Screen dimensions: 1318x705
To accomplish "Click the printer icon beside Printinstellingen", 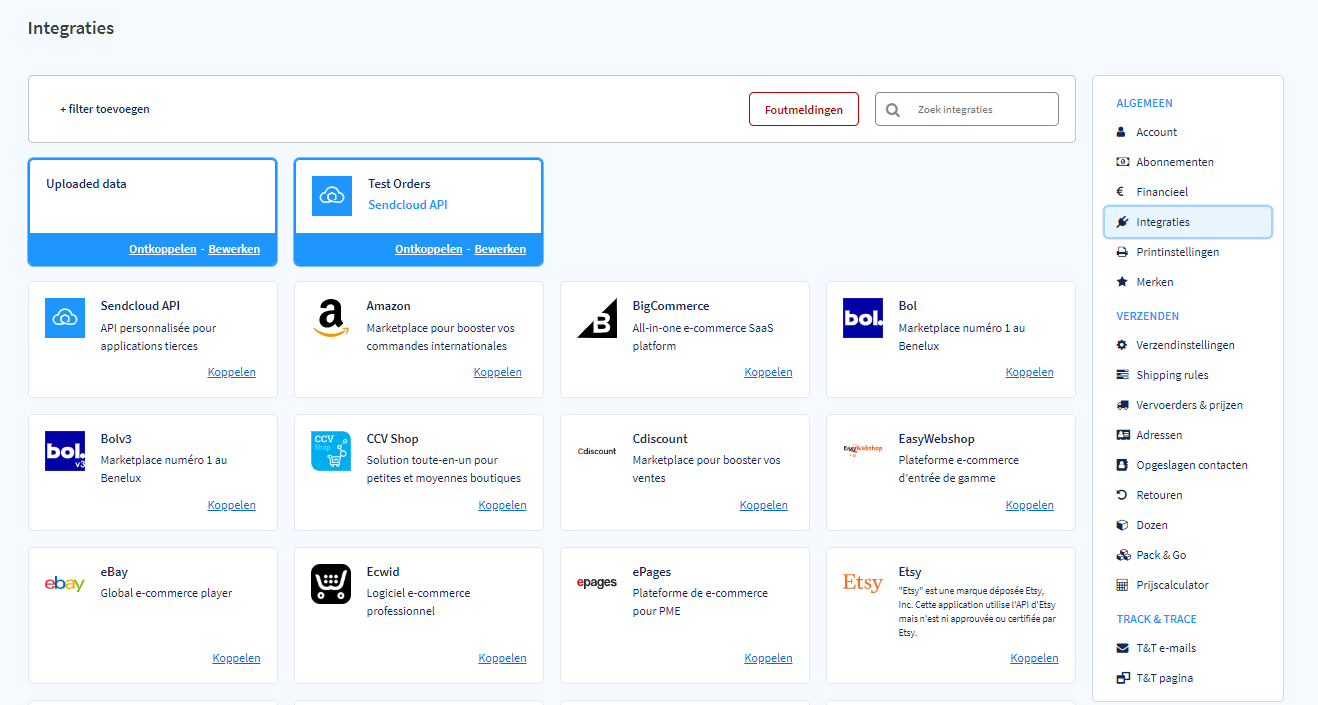I will tap(1122, 252).
